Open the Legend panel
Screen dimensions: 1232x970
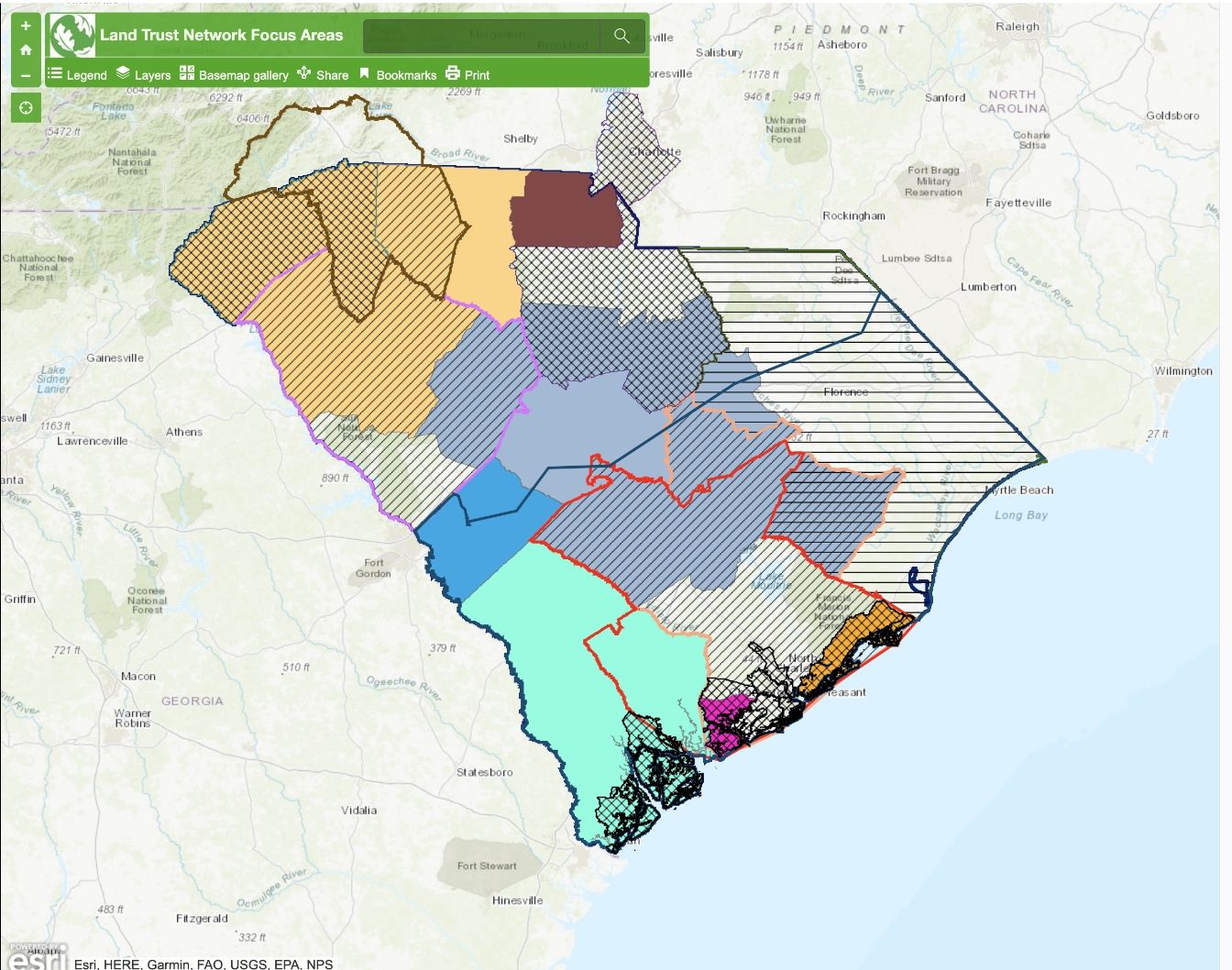(77, 74)
